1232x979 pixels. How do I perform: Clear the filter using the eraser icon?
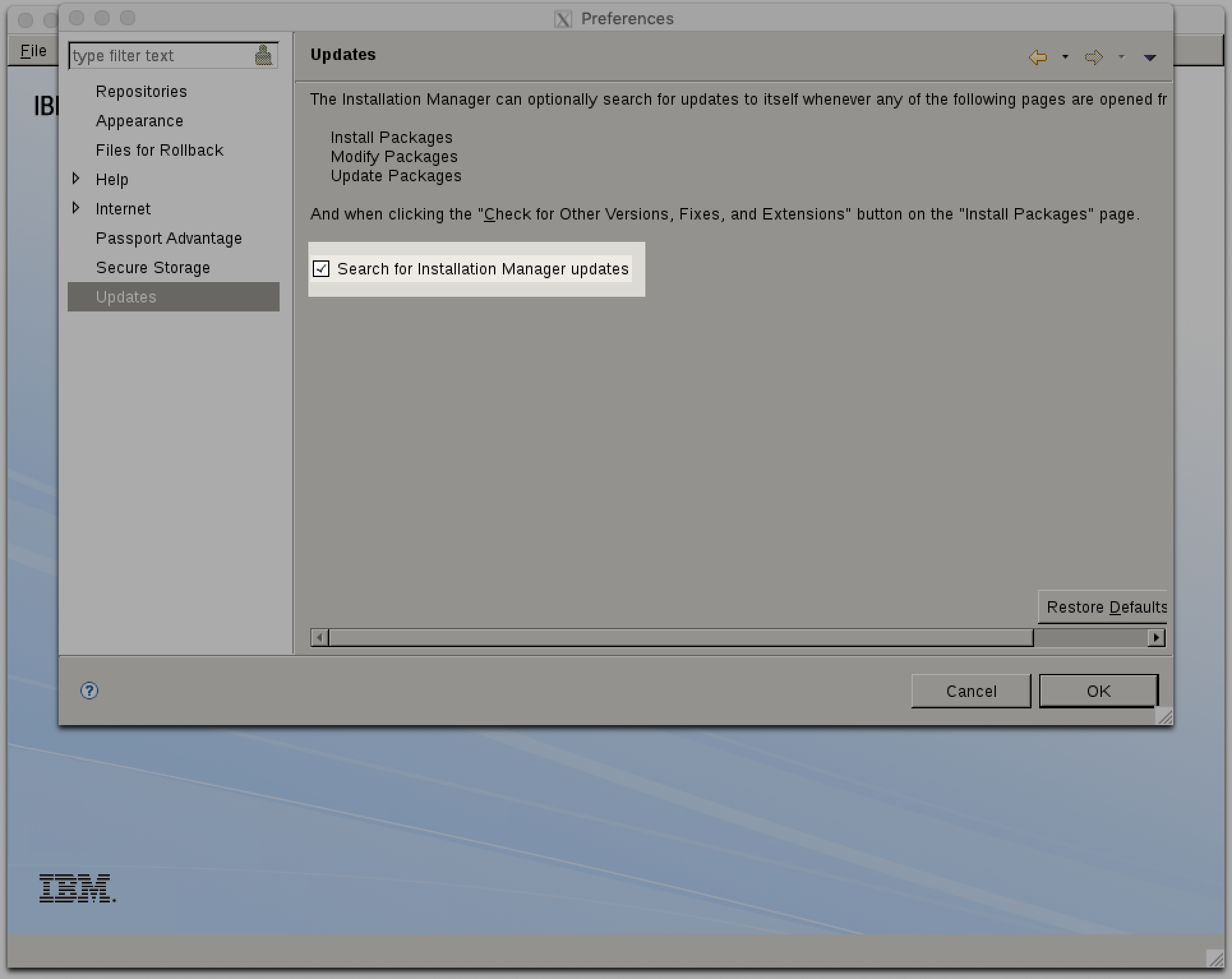coord(264,54)
